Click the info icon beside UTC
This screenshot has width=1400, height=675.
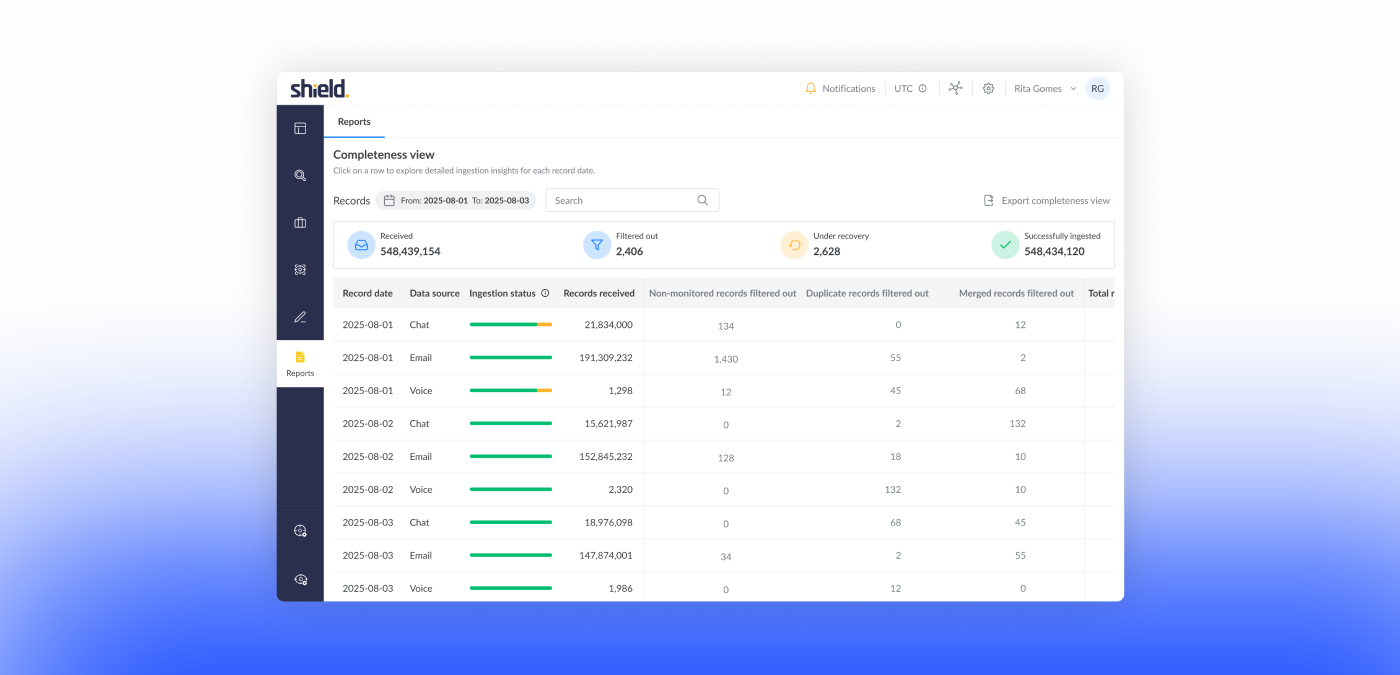coord(922,89)
